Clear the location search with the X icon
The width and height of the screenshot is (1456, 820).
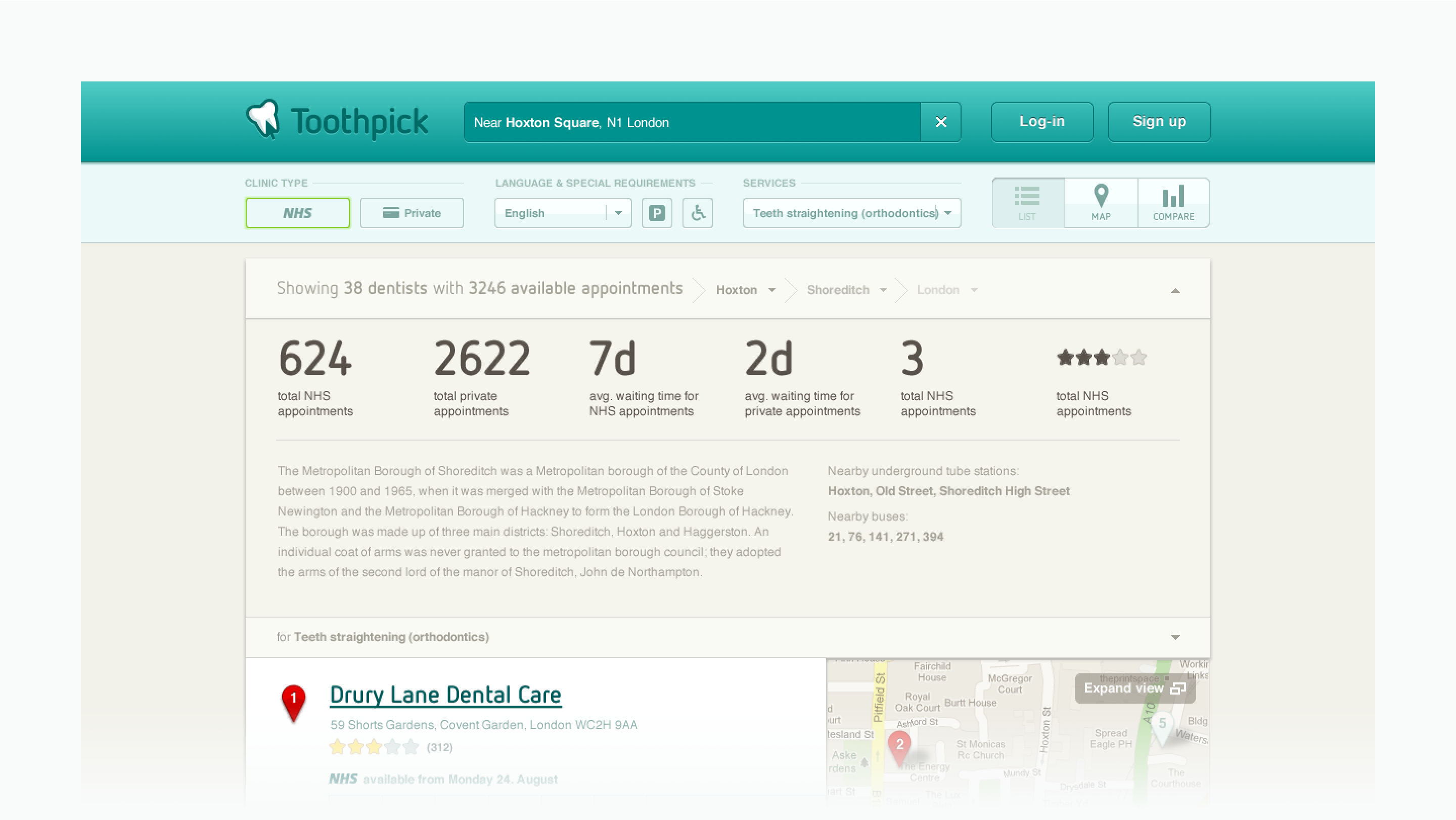click(x=940, y=122)
